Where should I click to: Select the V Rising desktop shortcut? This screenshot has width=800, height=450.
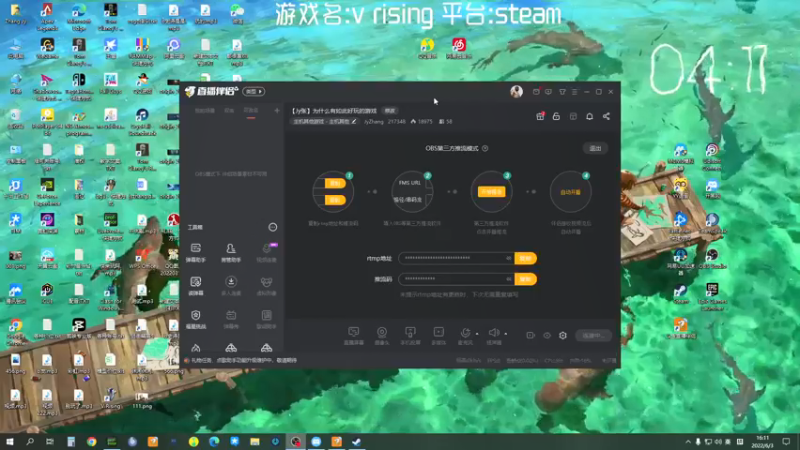(111, 399)
